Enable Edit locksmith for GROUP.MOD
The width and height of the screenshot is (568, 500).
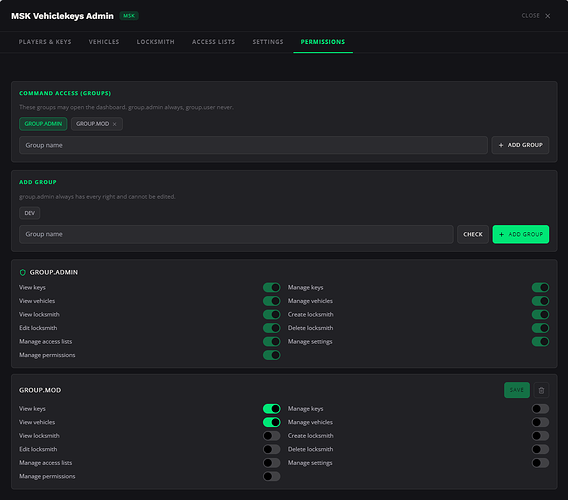pos(272,449)
